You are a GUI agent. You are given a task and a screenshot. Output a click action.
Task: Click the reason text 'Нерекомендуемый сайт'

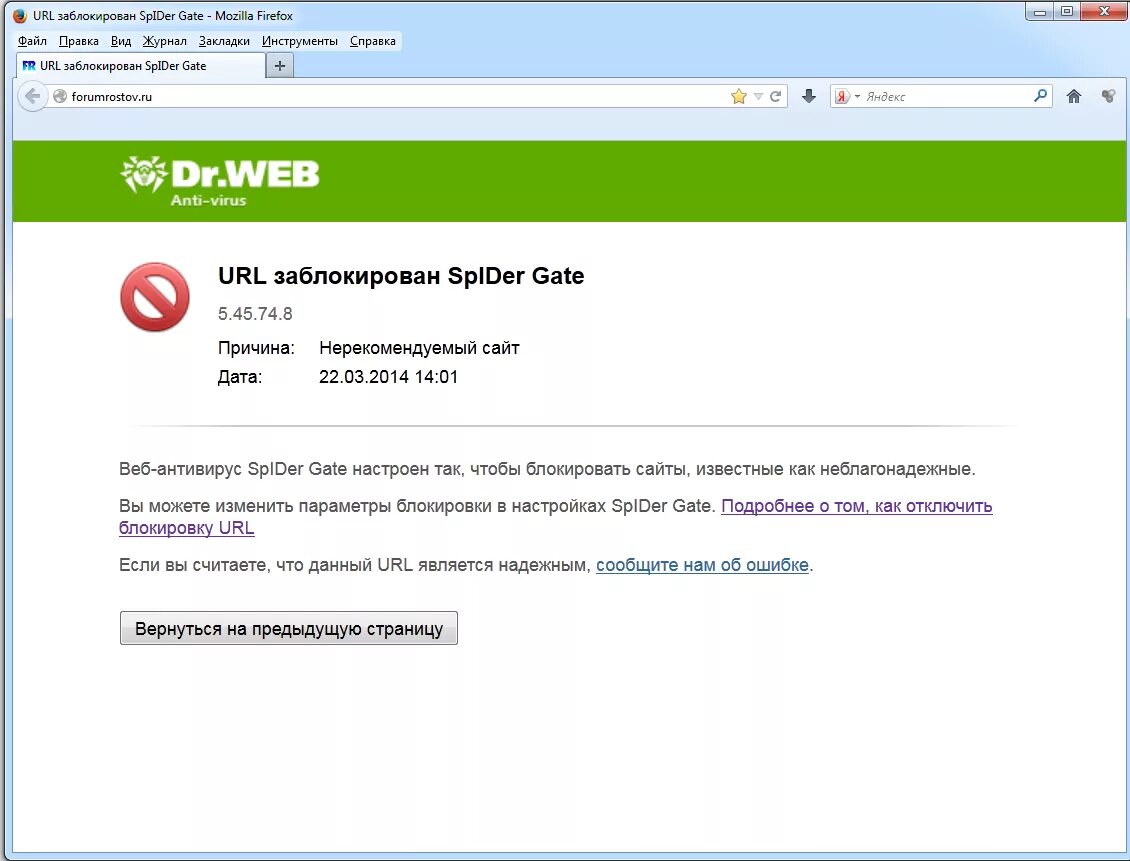tap(419, 348)
